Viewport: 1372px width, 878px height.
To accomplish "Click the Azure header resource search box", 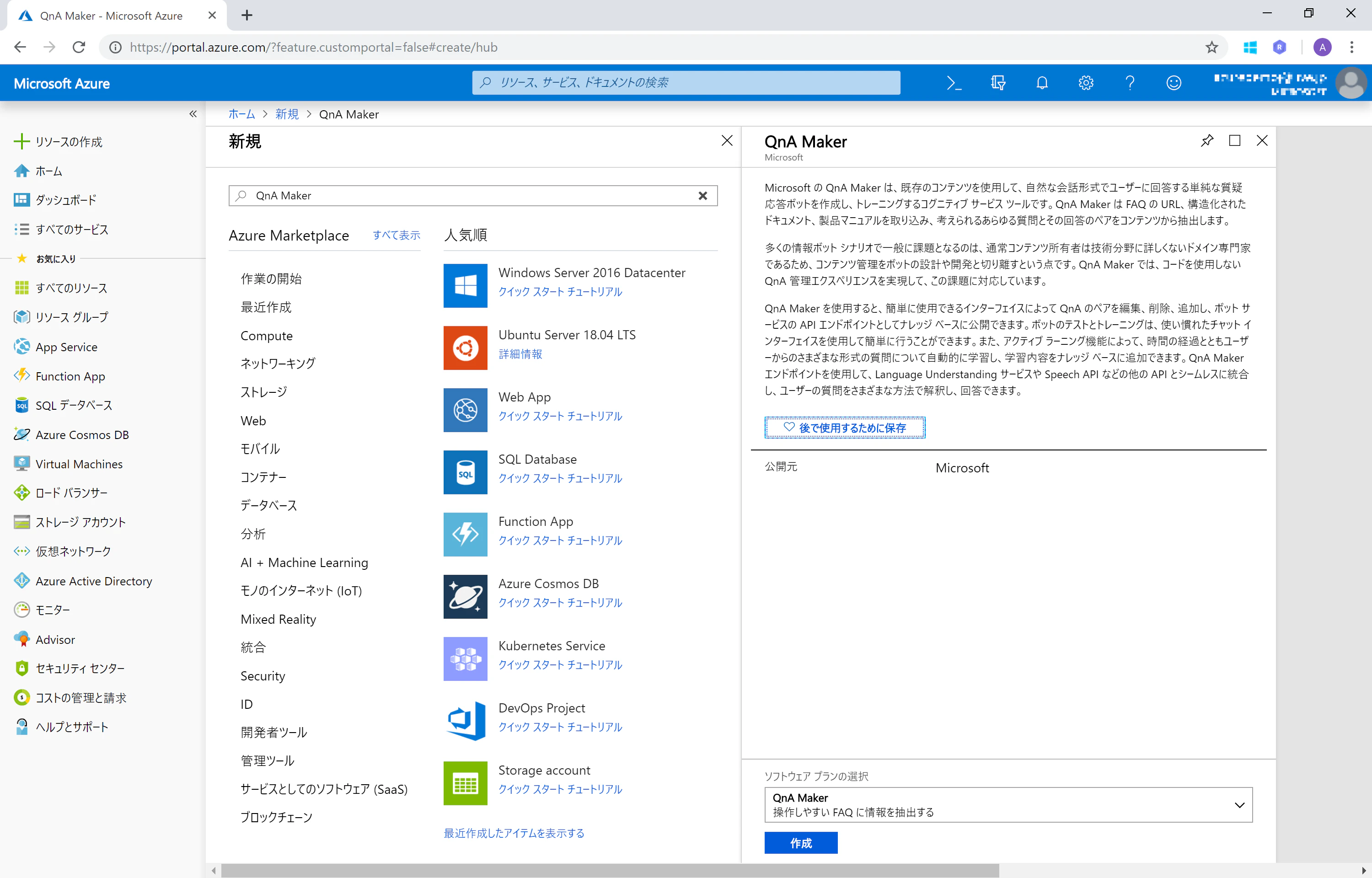I will [x=686, y=83].
